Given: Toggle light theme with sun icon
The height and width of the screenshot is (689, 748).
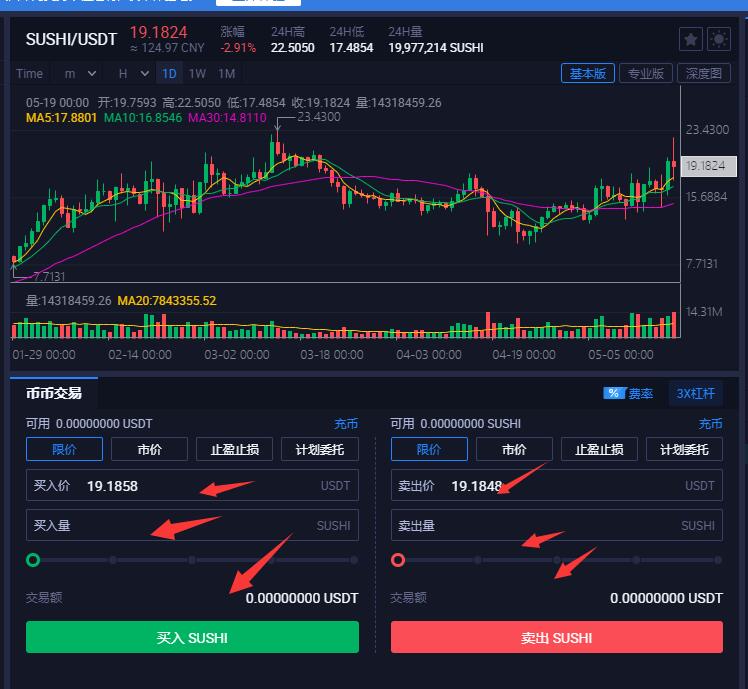Looking at the screenshot, I should click(719, 39).
